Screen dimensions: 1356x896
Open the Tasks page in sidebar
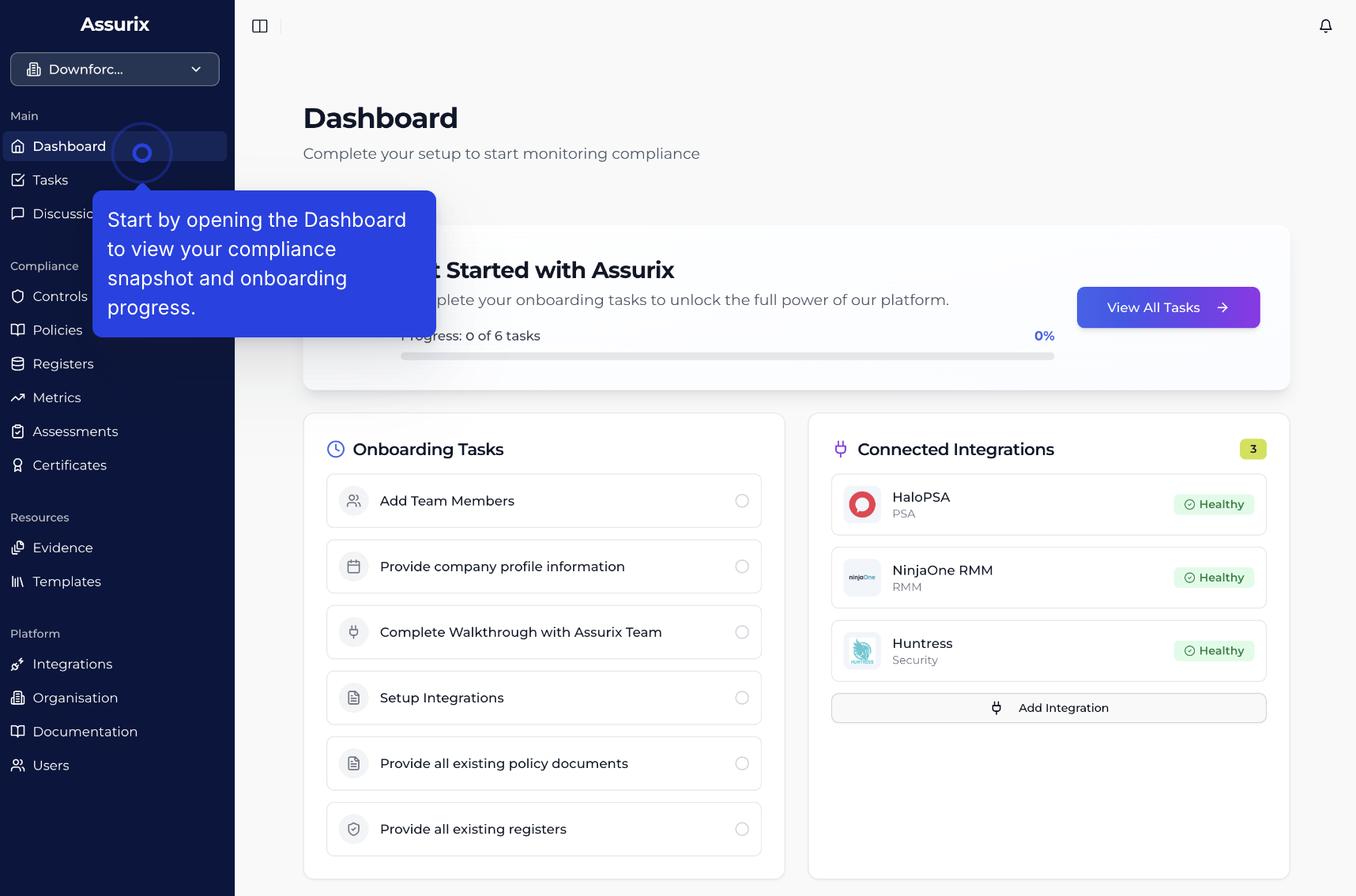[x=51, y=180]
